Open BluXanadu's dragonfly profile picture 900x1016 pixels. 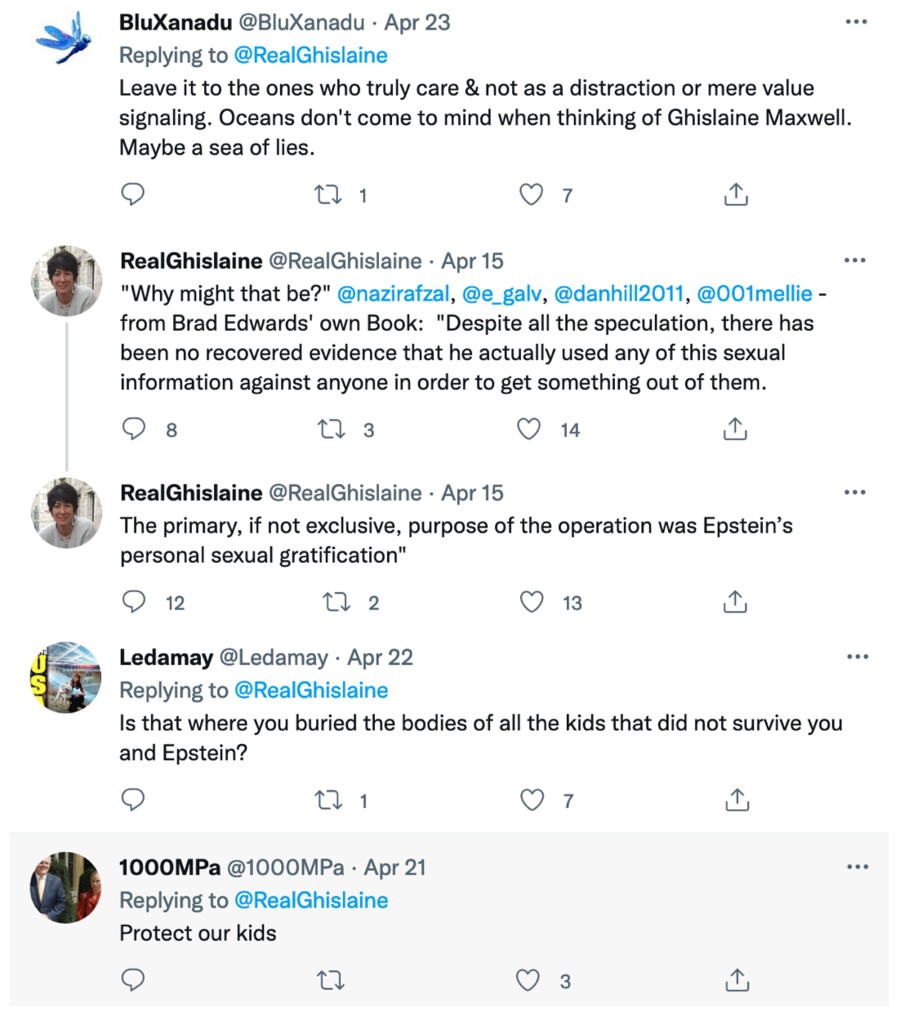click(65, 38)
